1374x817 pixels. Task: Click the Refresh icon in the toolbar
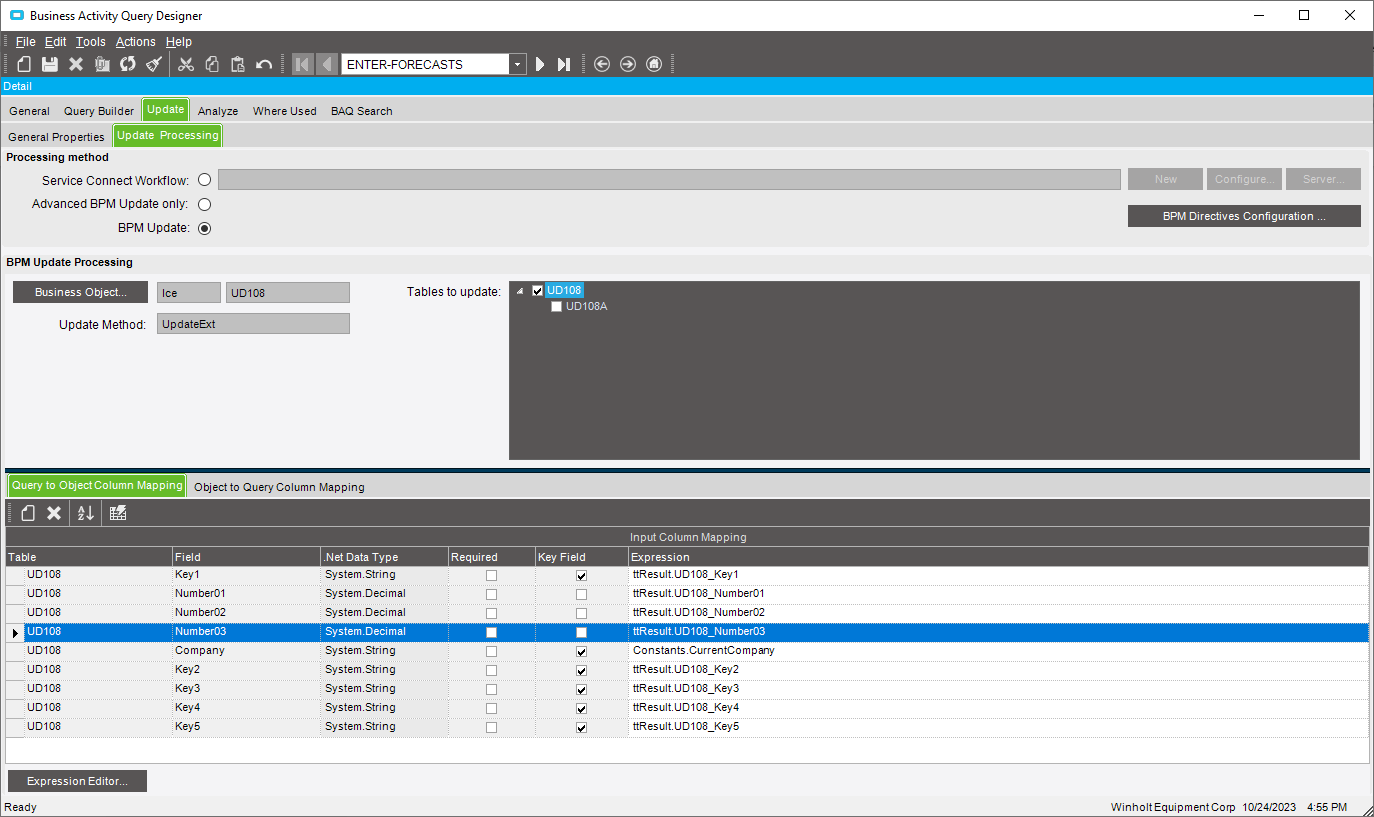[x=127, y=63]
